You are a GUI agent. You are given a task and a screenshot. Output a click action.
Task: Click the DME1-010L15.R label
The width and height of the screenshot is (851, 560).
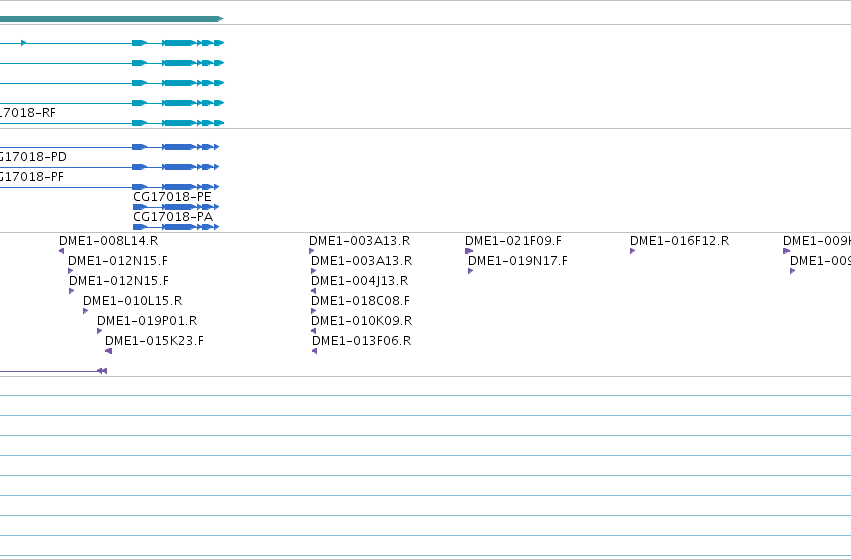pos(132,301)
